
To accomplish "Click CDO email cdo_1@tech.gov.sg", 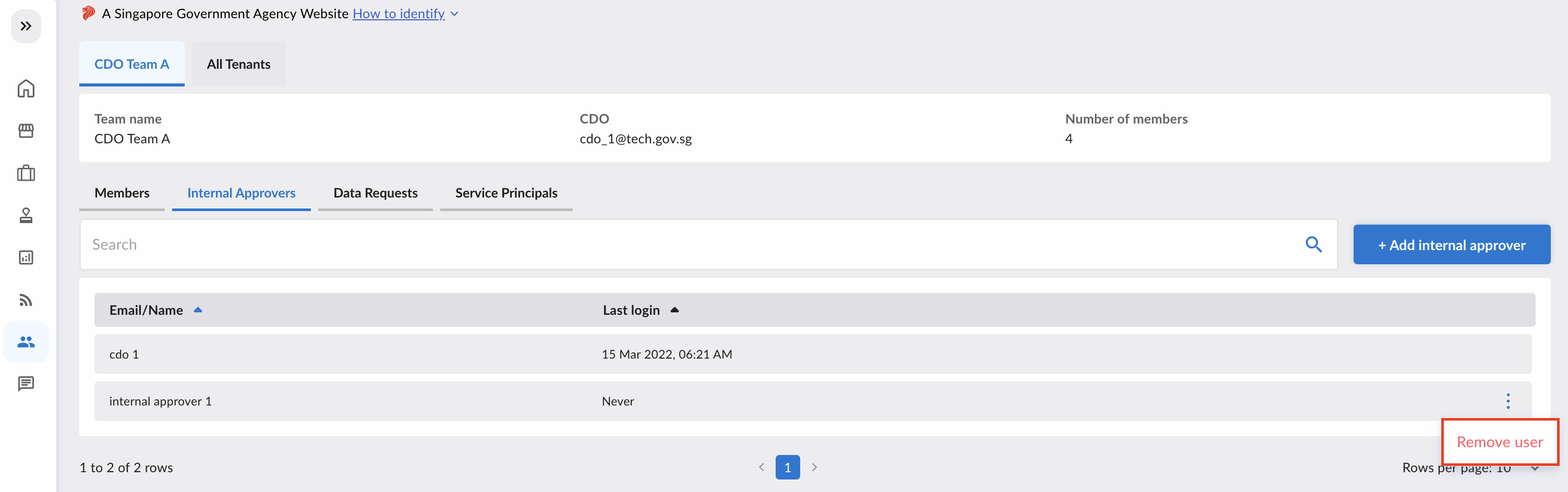I will (x=635, y=139).
